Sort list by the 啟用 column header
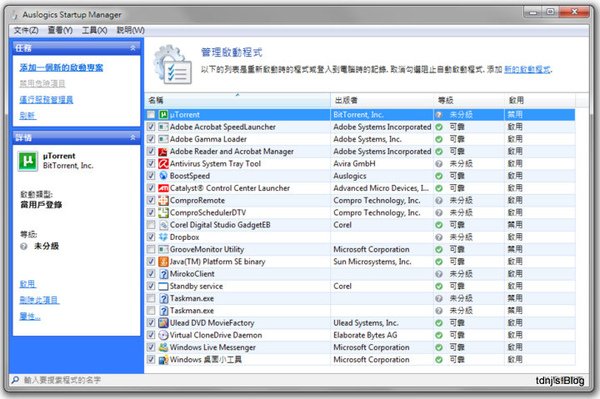The width and height of the screenshot is (600, 399). (x=540, y=100)
